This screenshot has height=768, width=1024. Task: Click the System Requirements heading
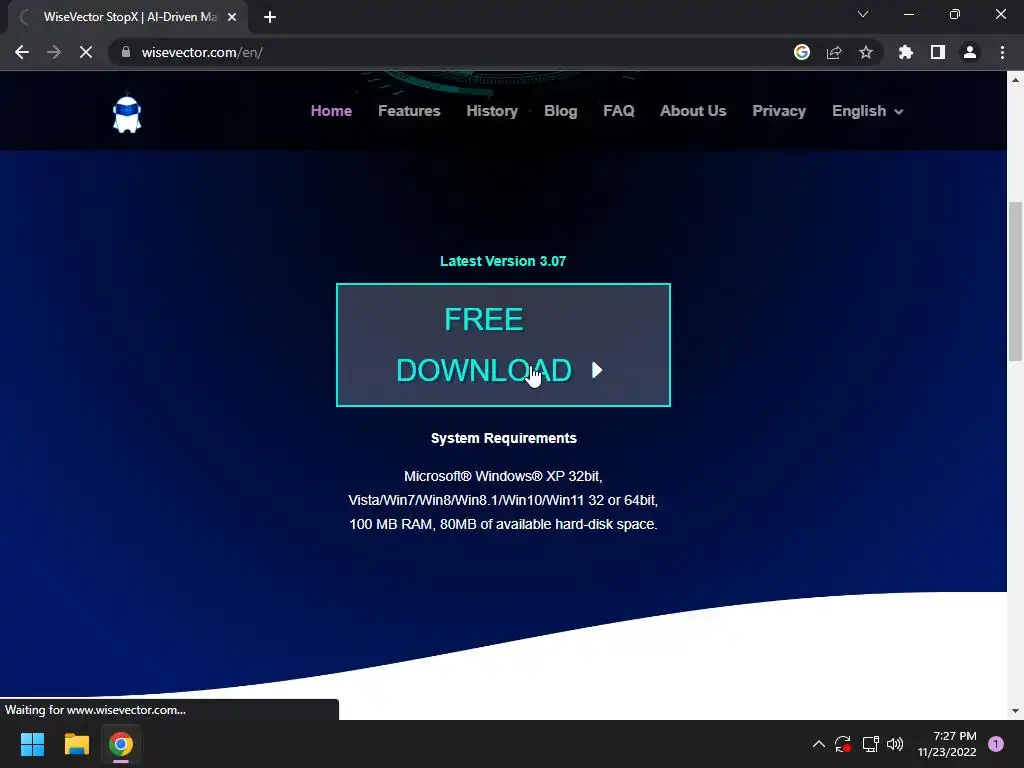[x=504, y=438]
